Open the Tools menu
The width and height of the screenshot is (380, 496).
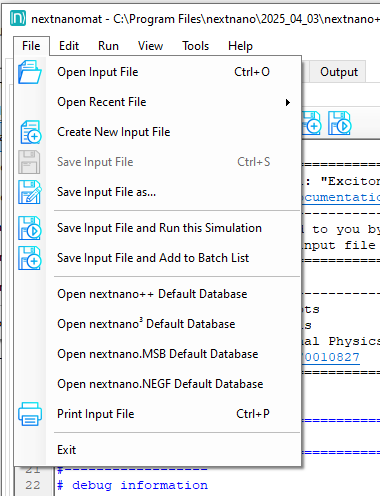pyautogui.click(x=195, y=46)
